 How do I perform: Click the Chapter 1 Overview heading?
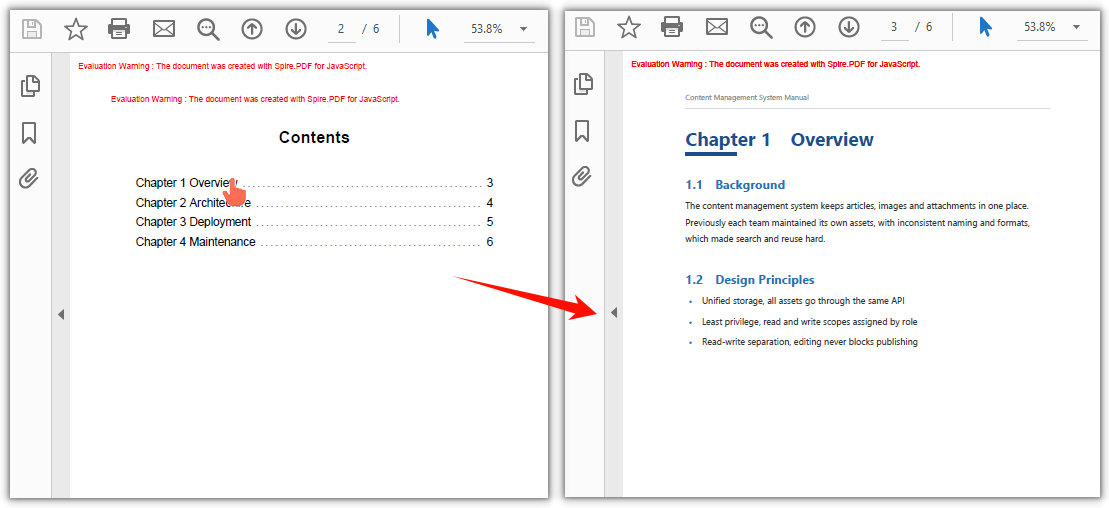[779, 140]
